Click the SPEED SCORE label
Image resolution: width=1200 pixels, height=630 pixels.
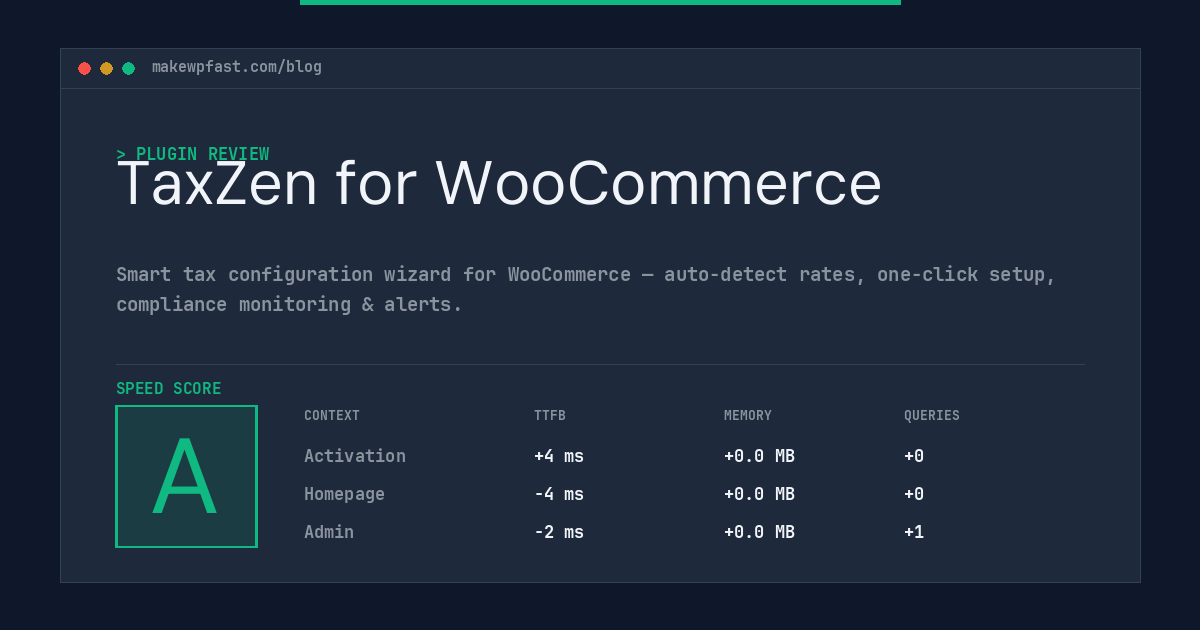point(169,389)
